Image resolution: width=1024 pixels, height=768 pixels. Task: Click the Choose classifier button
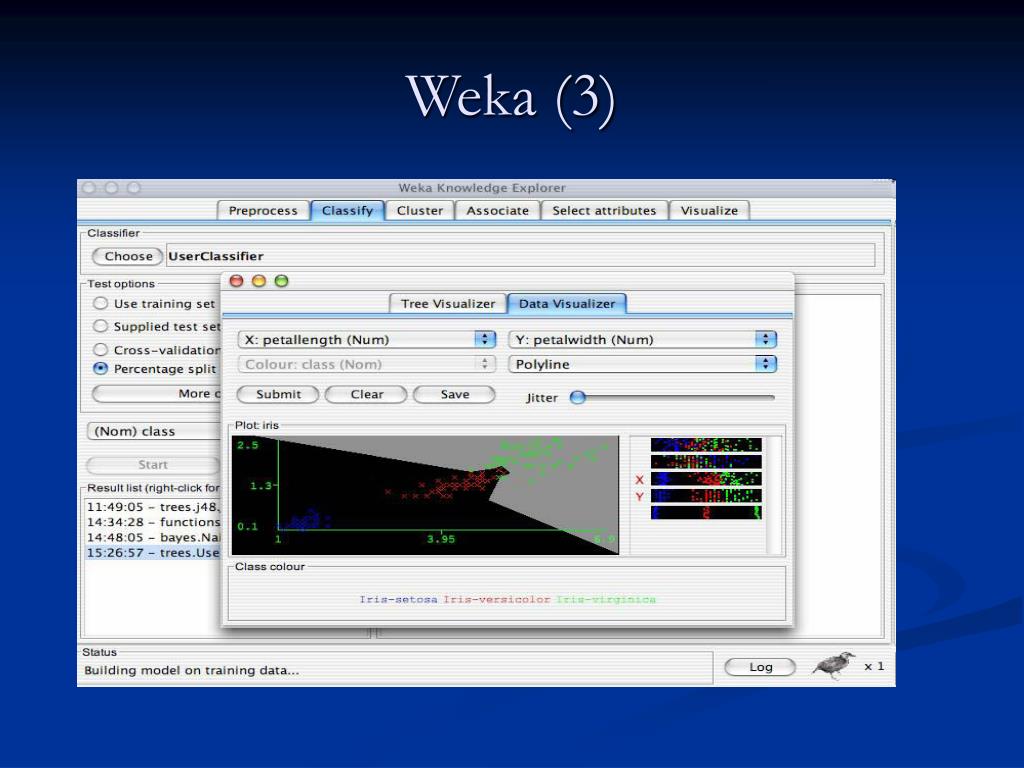pos(128,256)
